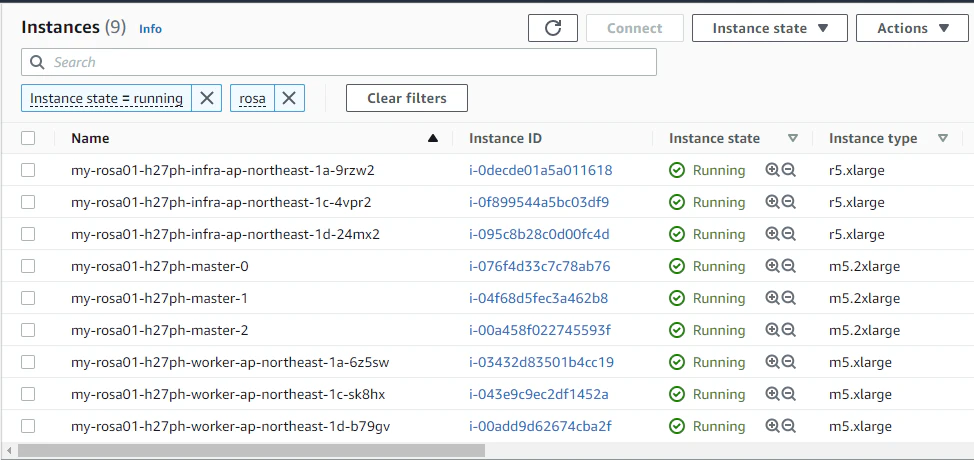Remove the rosa filter chip
Viewport: 974px width, 460px height.
tap(289, 98)
